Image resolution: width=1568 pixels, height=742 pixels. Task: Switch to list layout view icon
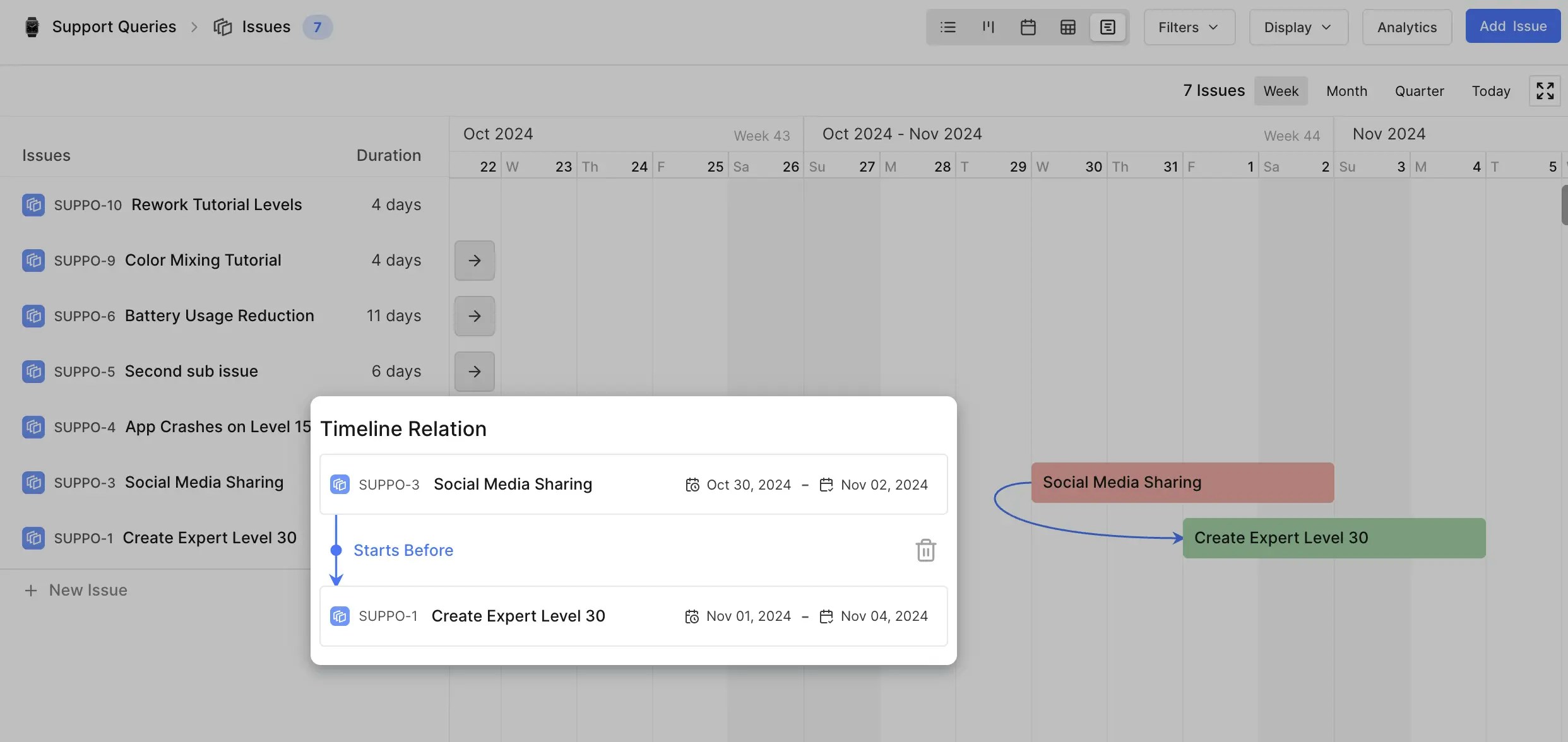pyautogui.click(x=947, y=27)
